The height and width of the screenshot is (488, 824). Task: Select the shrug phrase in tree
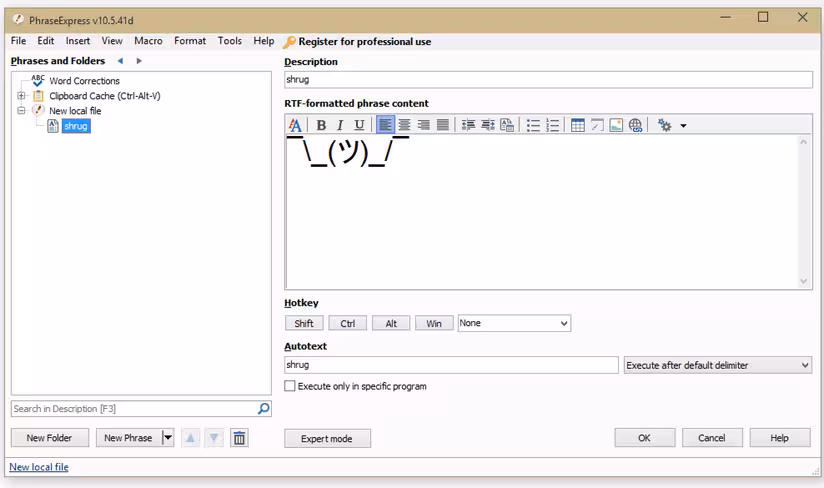76,126
